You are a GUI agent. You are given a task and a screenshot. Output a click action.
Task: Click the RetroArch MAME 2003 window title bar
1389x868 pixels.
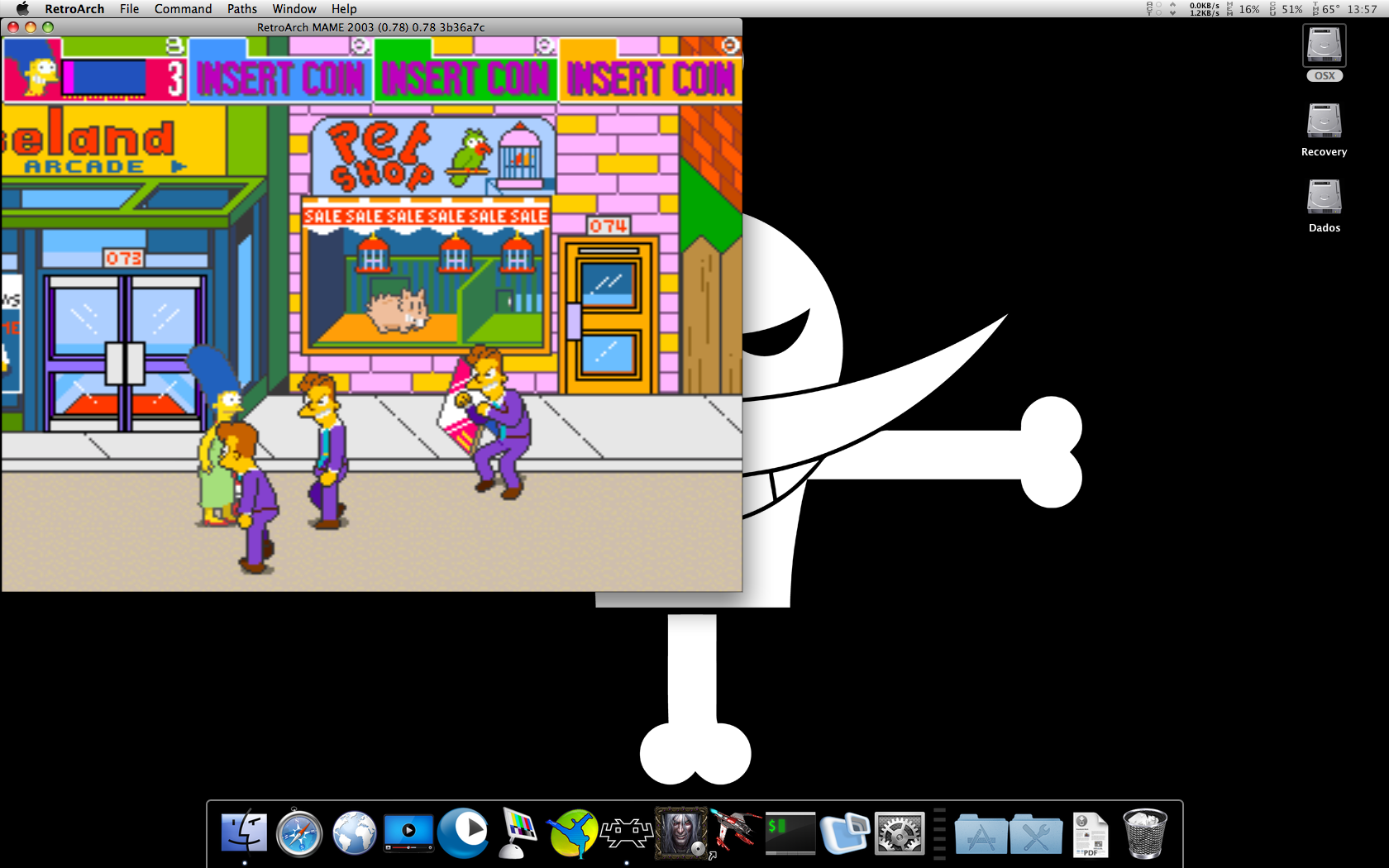pyautogui.click(x=371, y=27)
